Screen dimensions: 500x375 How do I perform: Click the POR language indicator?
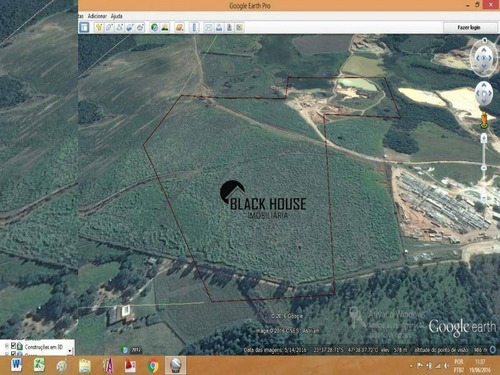pyautogui.click(x=459, y=362)
